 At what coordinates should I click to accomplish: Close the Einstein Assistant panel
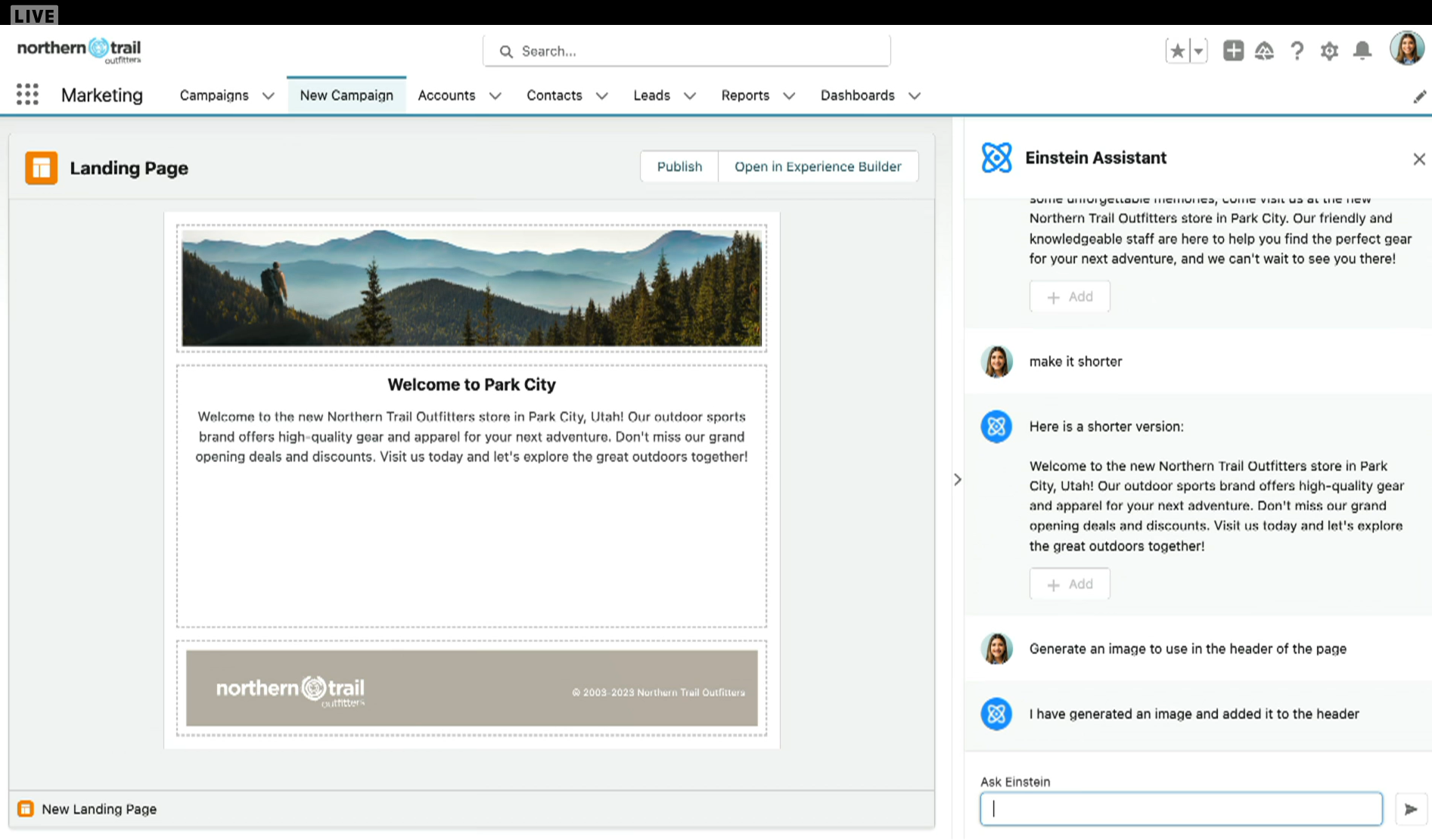(x=1419, y=159)
